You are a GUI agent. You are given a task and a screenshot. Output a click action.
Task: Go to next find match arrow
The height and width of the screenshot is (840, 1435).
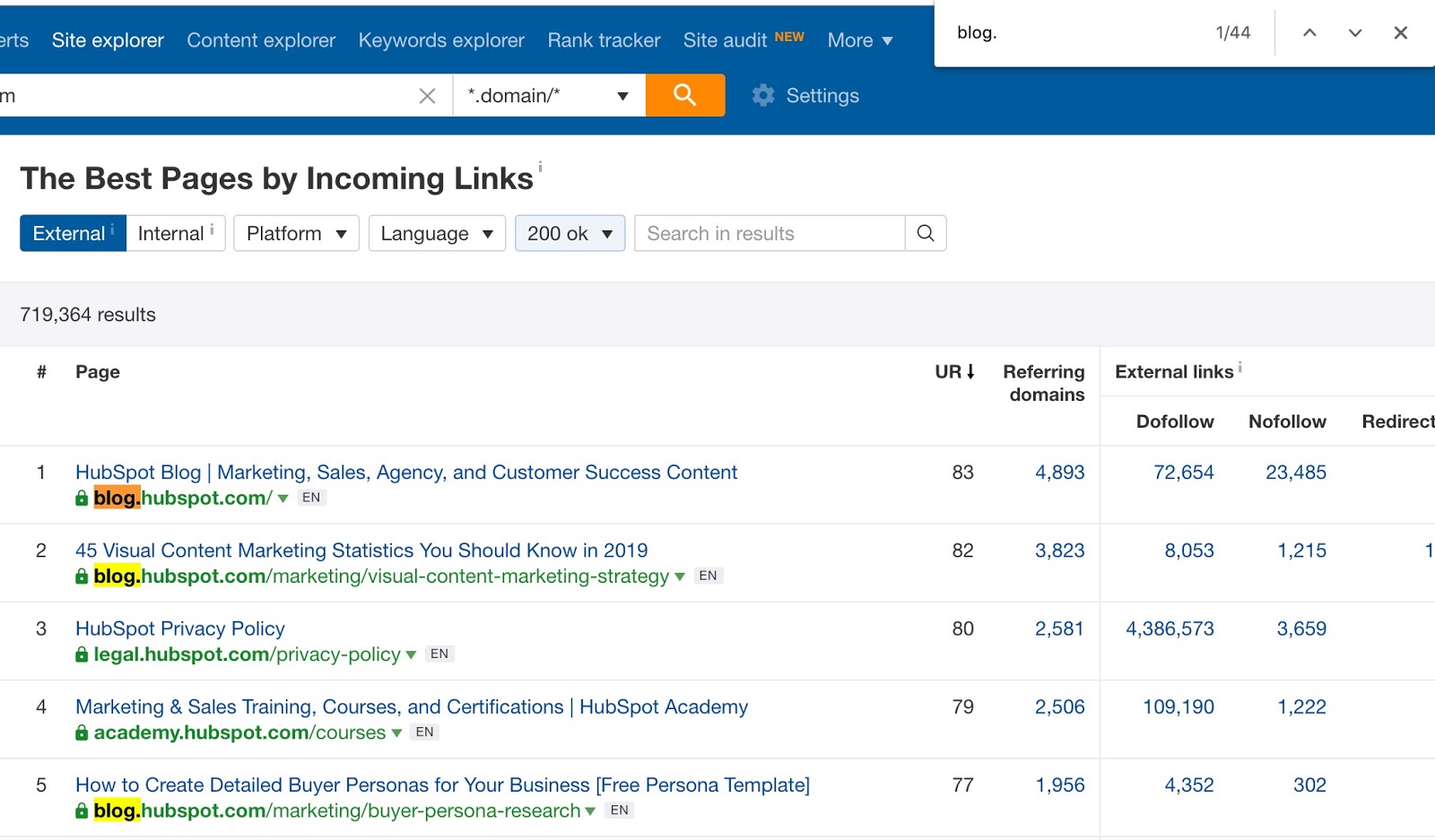pyautogui.click(x=1355, y=33)
